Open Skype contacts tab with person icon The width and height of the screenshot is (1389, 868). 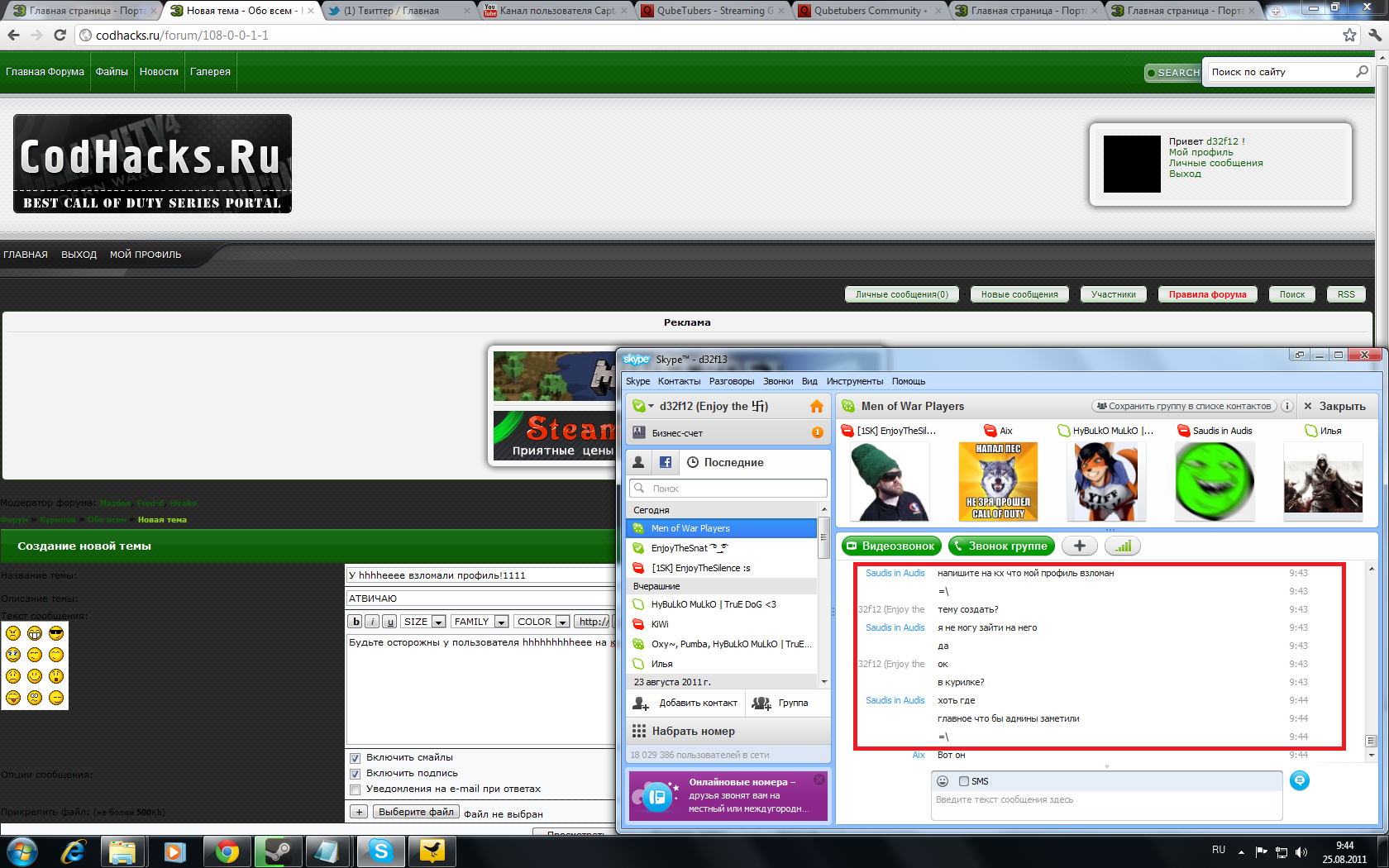(x=638, y=462)
